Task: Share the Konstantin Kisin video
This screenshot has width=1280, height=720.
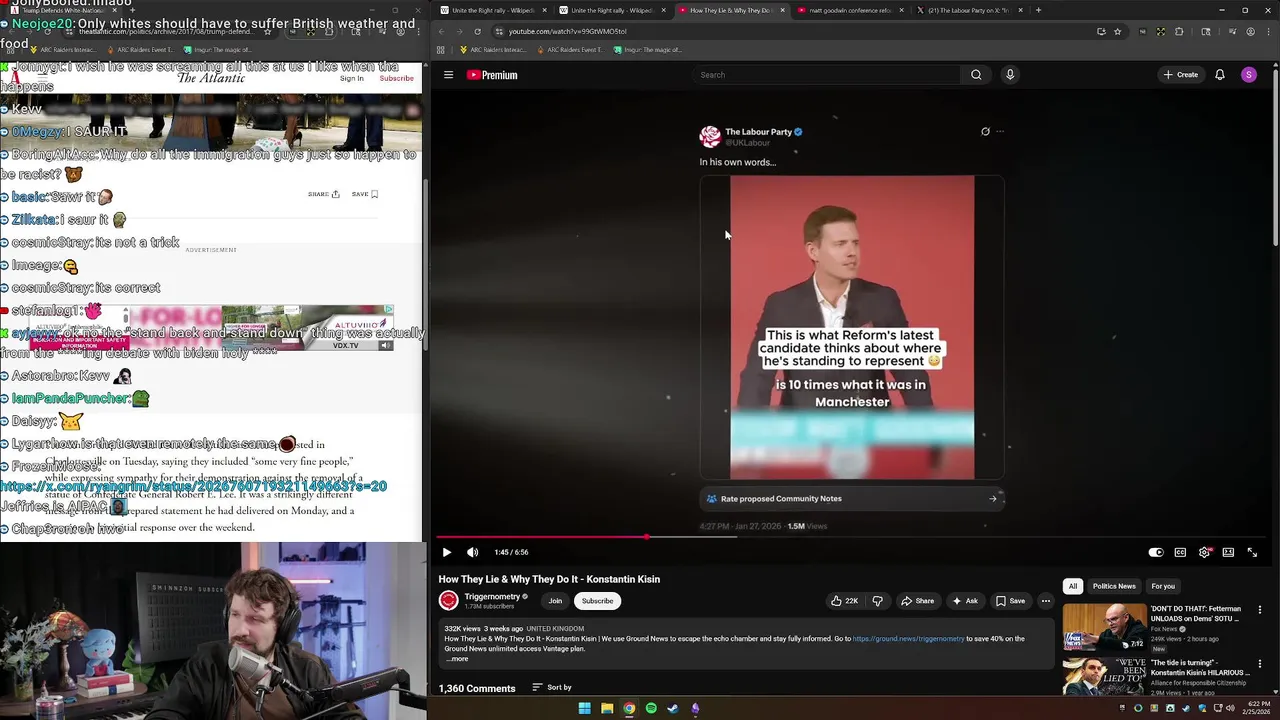Action: tap(917, 601)
